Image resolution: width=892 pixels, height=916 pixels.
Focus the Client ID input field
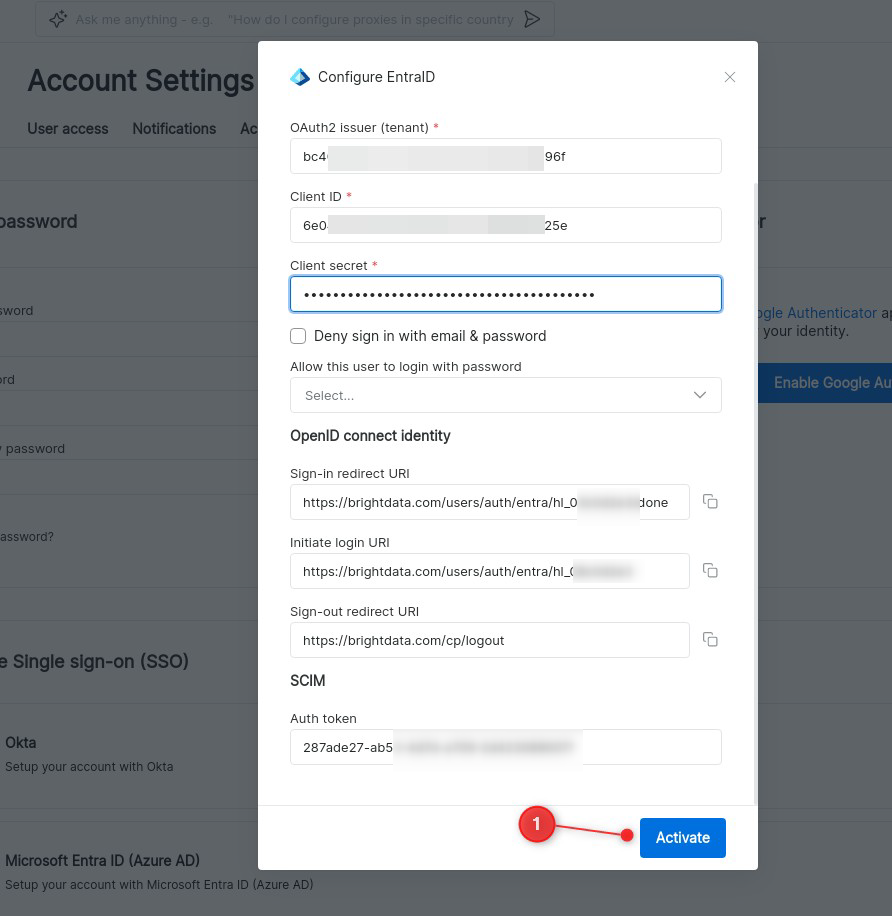click(x=506, y=225)
